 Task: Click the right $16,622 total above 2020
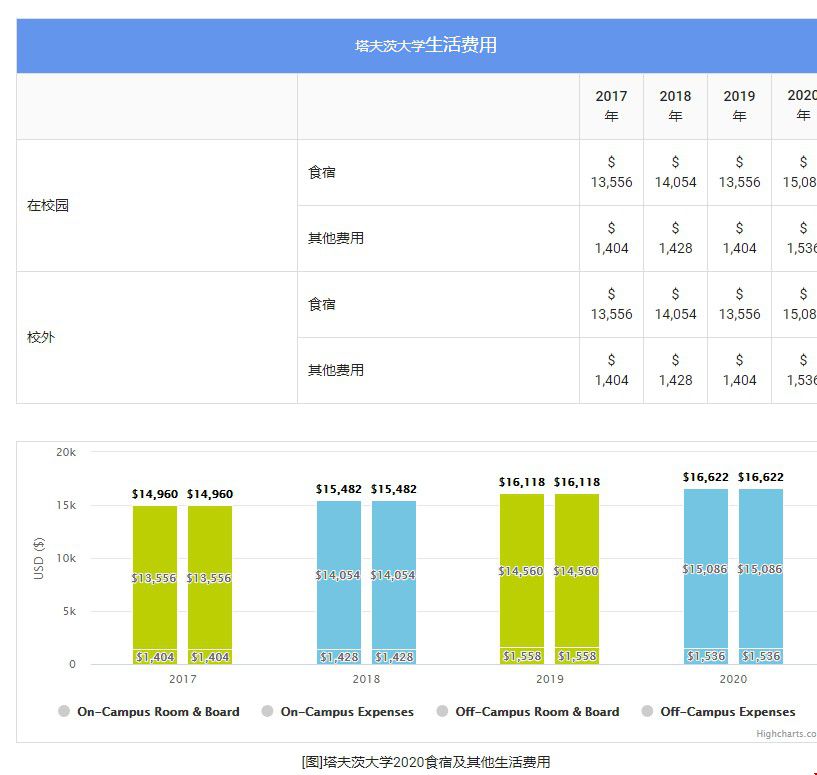point(761,477)
